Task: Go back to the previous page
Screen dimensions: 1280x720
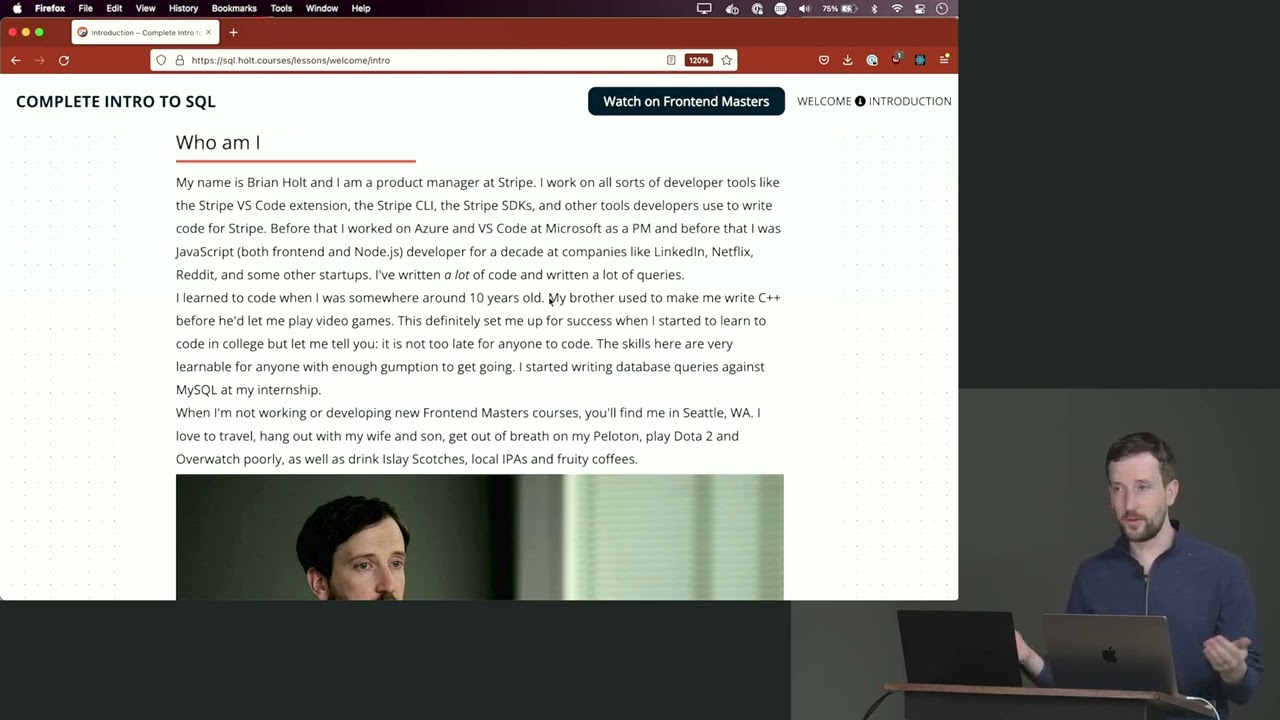Action: 16,60
